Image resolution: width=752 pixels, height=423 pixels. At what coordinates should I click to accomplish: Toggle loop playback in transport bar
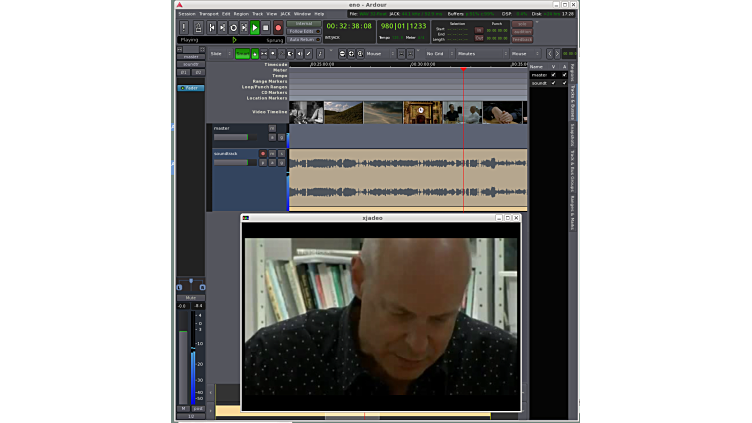coord(233,28)
